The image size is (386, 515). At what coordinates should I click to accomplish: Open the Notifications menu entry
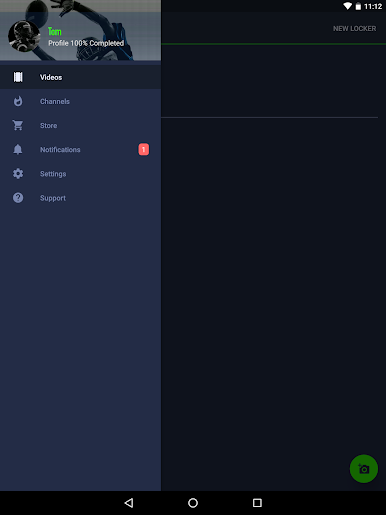pos(80,150)
